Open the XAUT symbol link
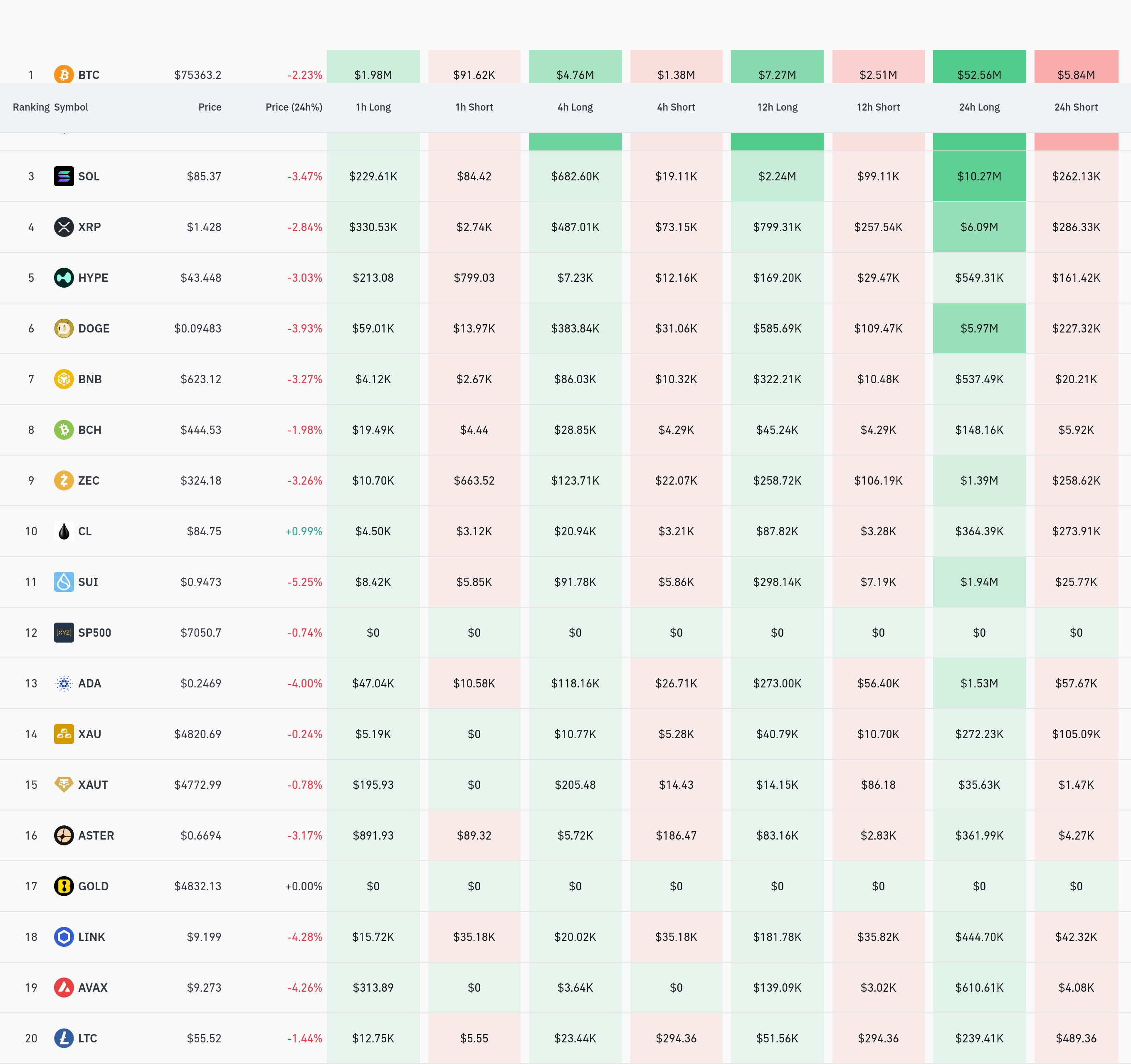Image resolution: width=1131 pixels, height=1064 pixels. (93, 785)
